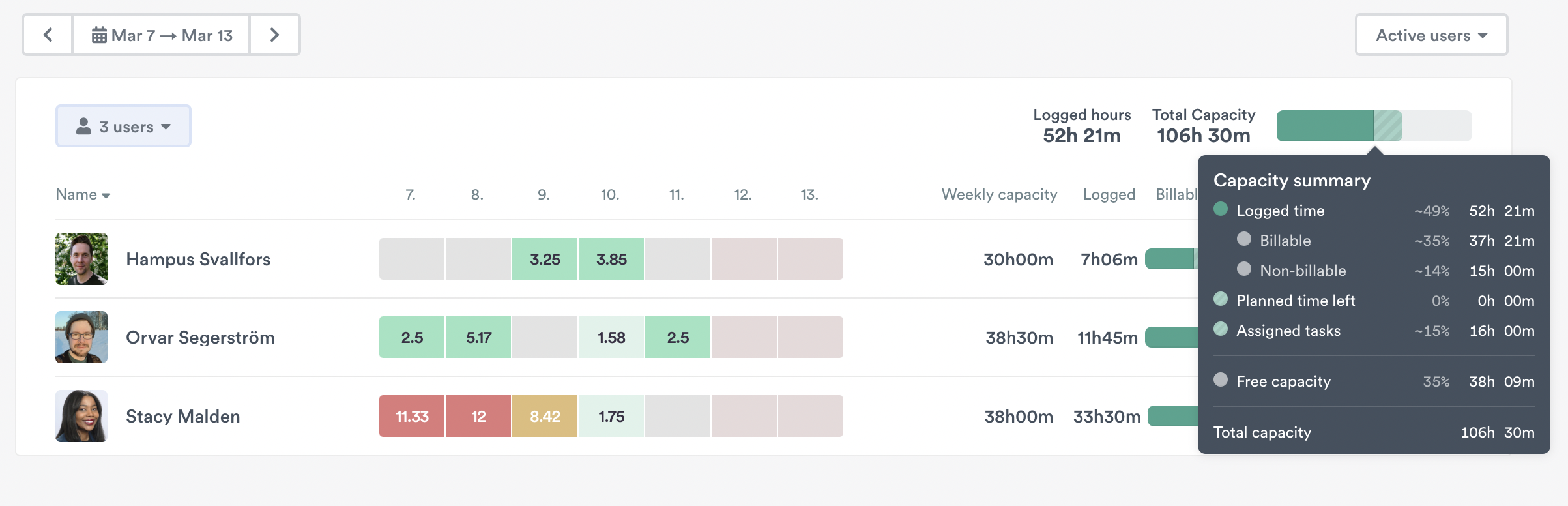This screenshot has width=1568, height=506.
Task: Click Hampus Svallfors's profile photo
Action: (x=81, y=259)
